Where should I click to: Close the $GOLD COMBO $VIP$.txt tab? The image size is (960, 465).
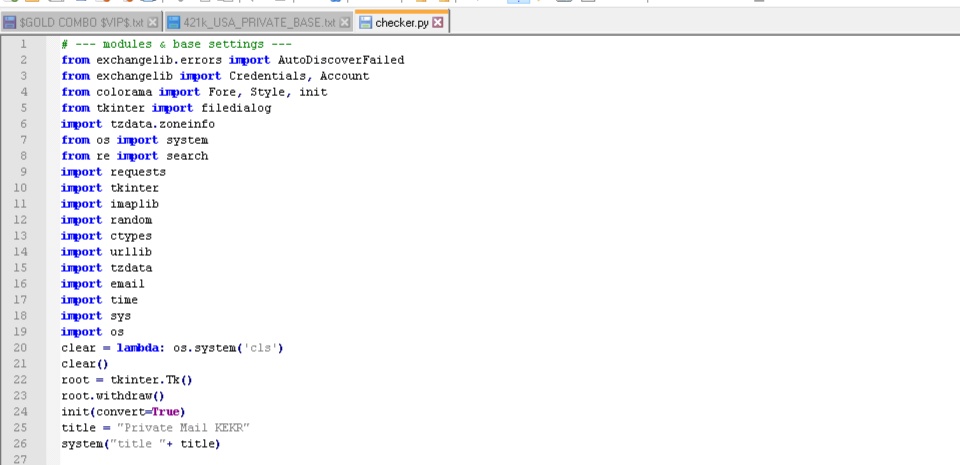(152, 22)
